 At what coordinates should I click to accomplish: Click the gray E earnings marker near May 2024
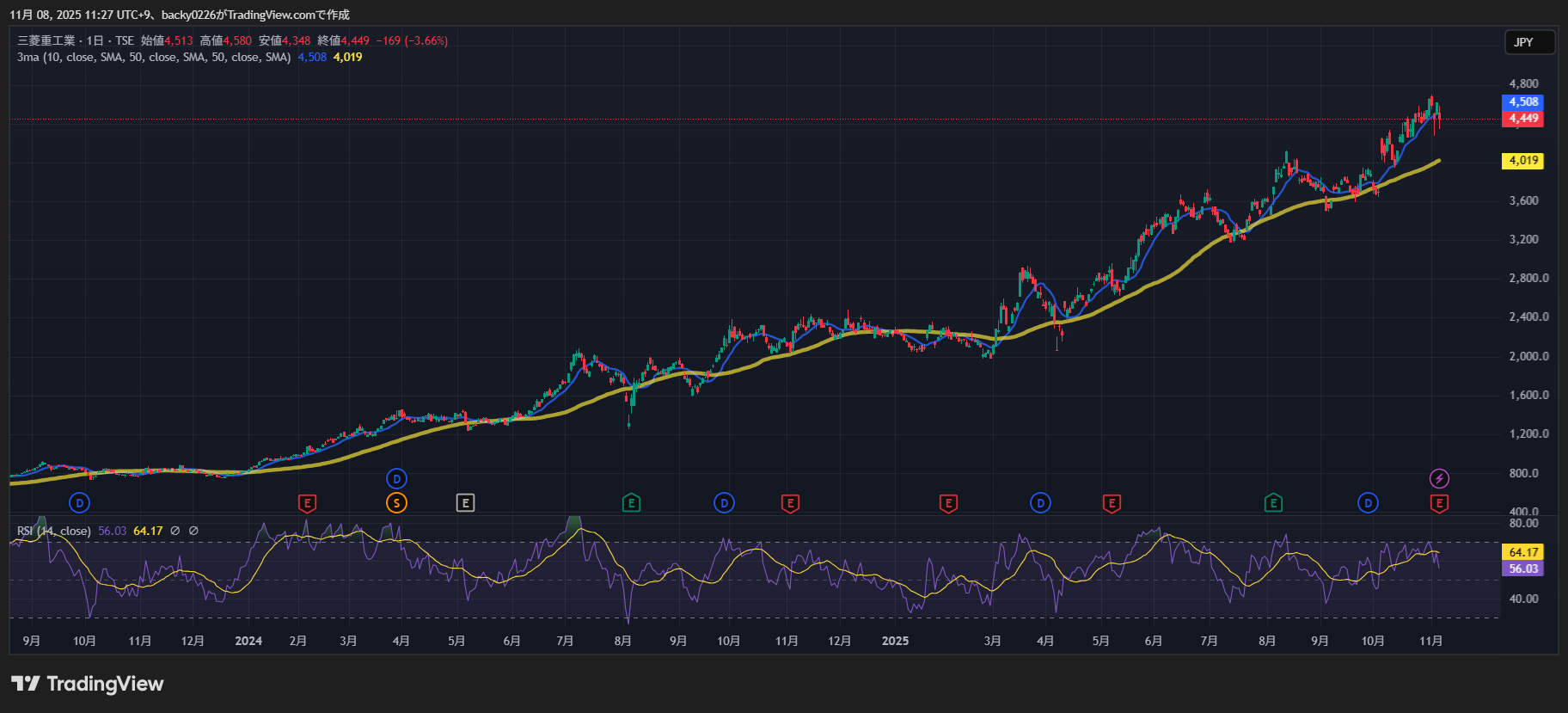click(x=465, y=503)
